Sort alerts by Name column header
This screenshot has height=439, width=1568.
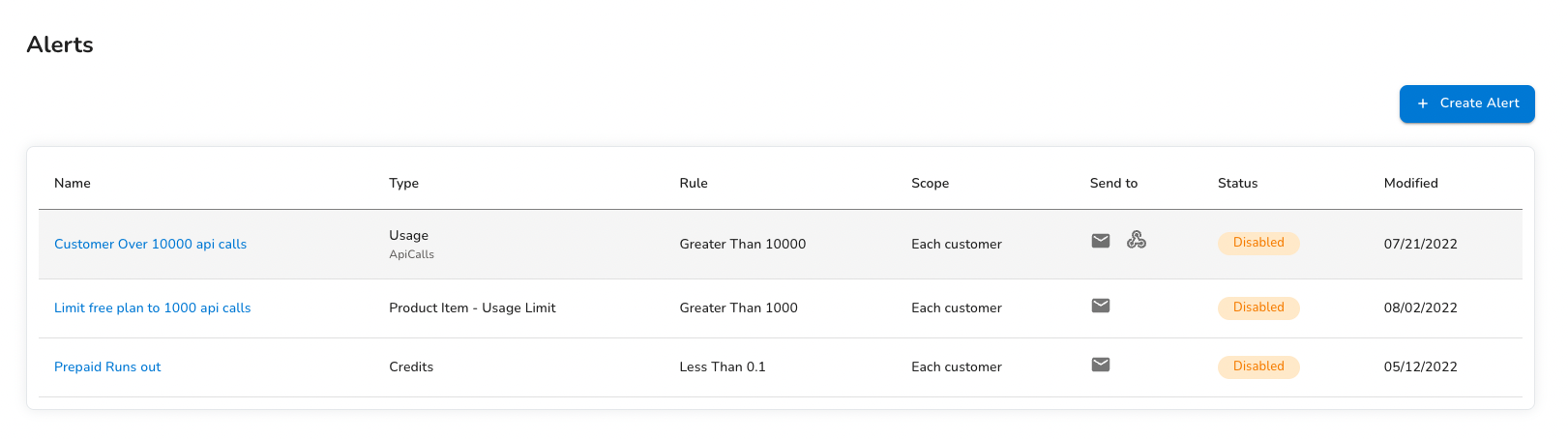pyautogui.click(x=73, y=184)
